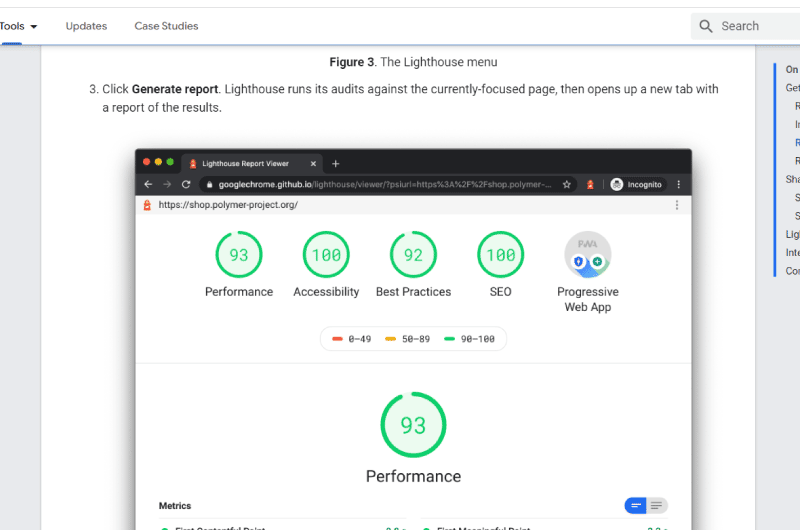Click the 'Performance' label under the 93 gauge
The image size is (800, 530).
point(239,292)
